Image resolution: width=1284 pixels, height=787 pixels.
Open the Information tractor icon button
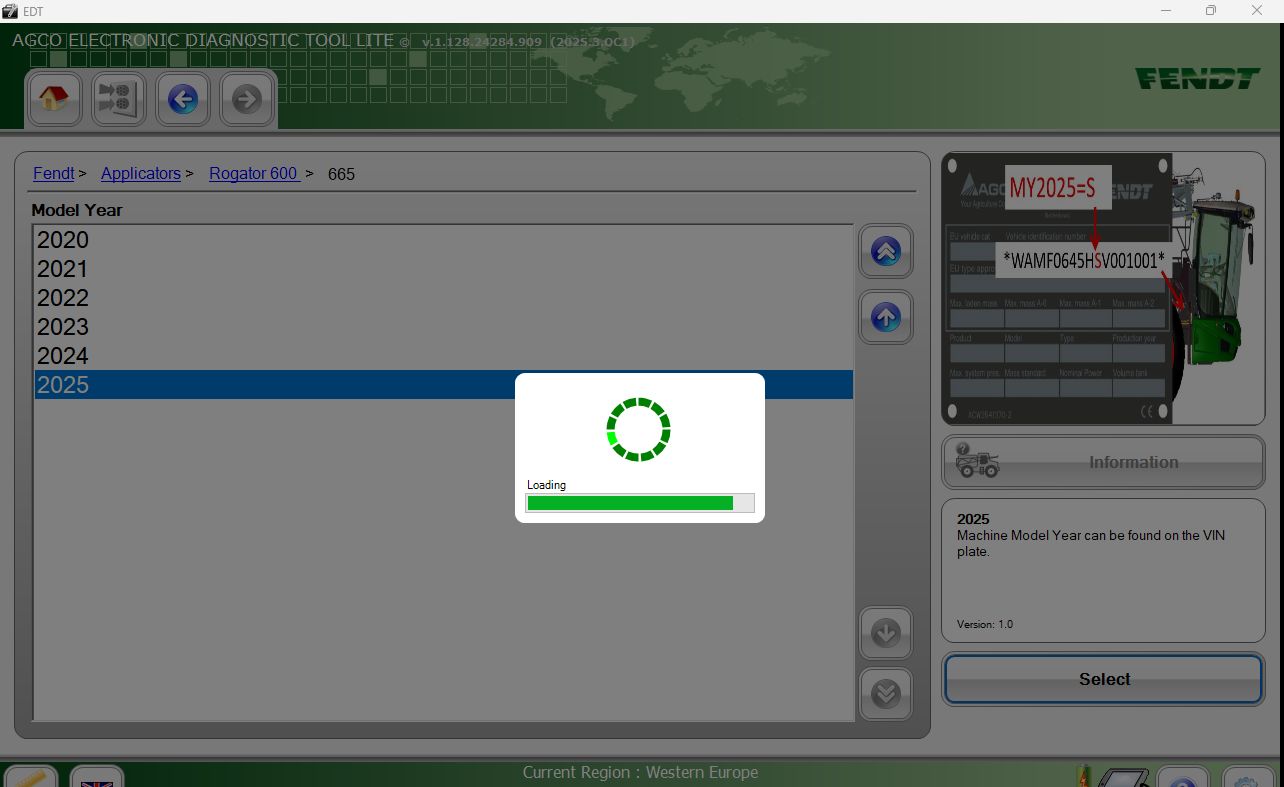1104,462
